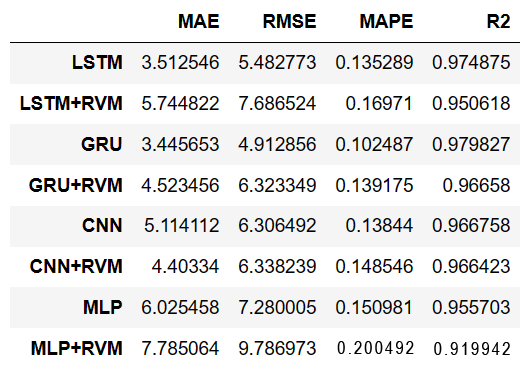Click LSTM R2 value 0.974875
This screenshot has width=525, height=372.
pyautogui.click(x=471, y=63)
